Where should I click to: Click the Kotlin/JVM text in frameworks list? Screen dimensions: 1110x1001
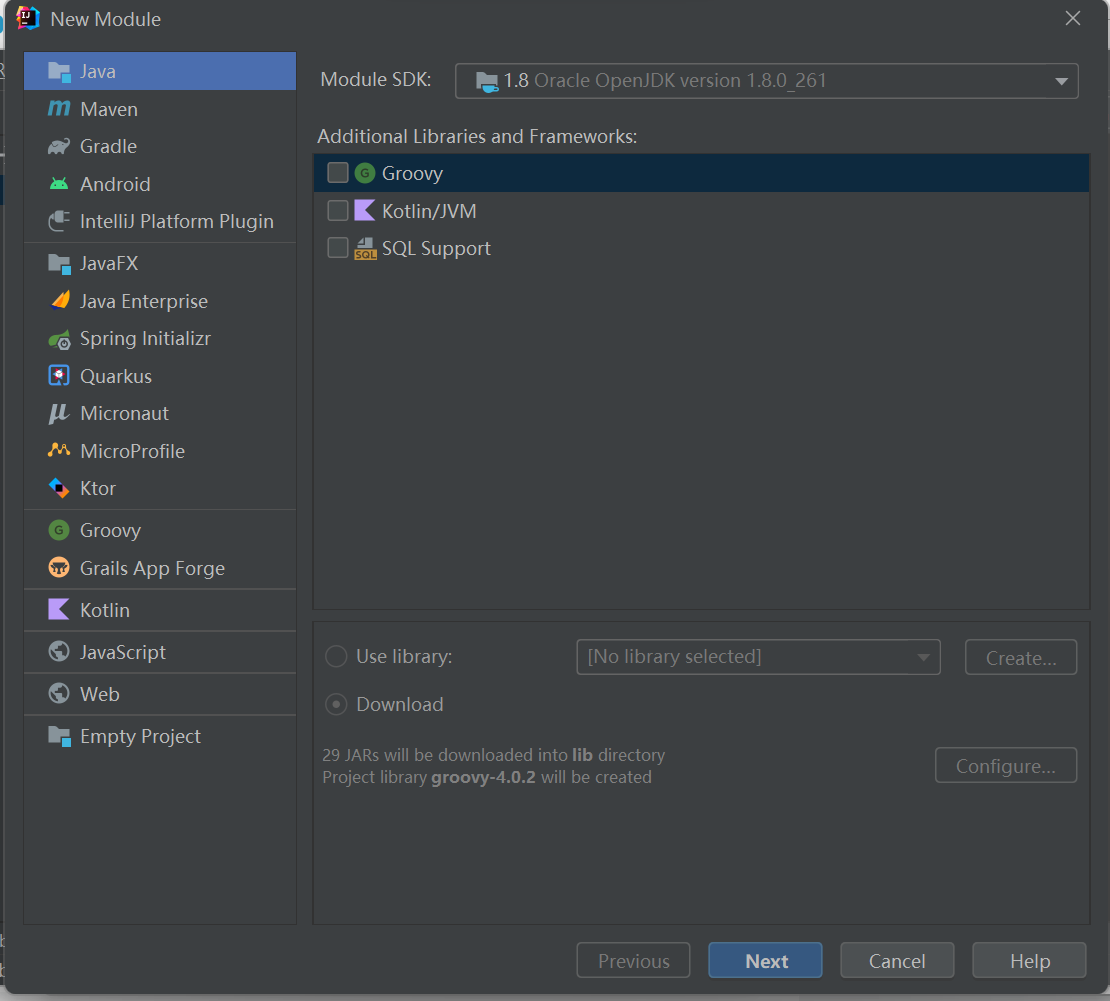pyautogui.click(x=429, y=211)
